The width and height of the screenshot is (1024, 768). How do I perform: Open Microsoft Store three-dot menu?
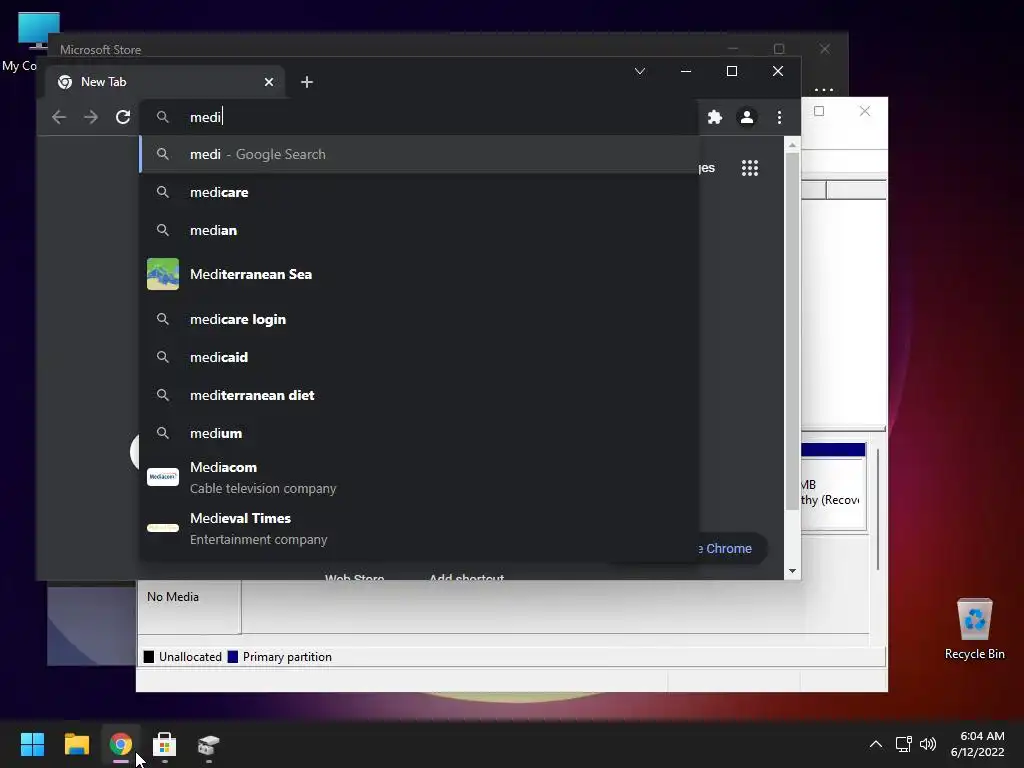tap(824, 89)
